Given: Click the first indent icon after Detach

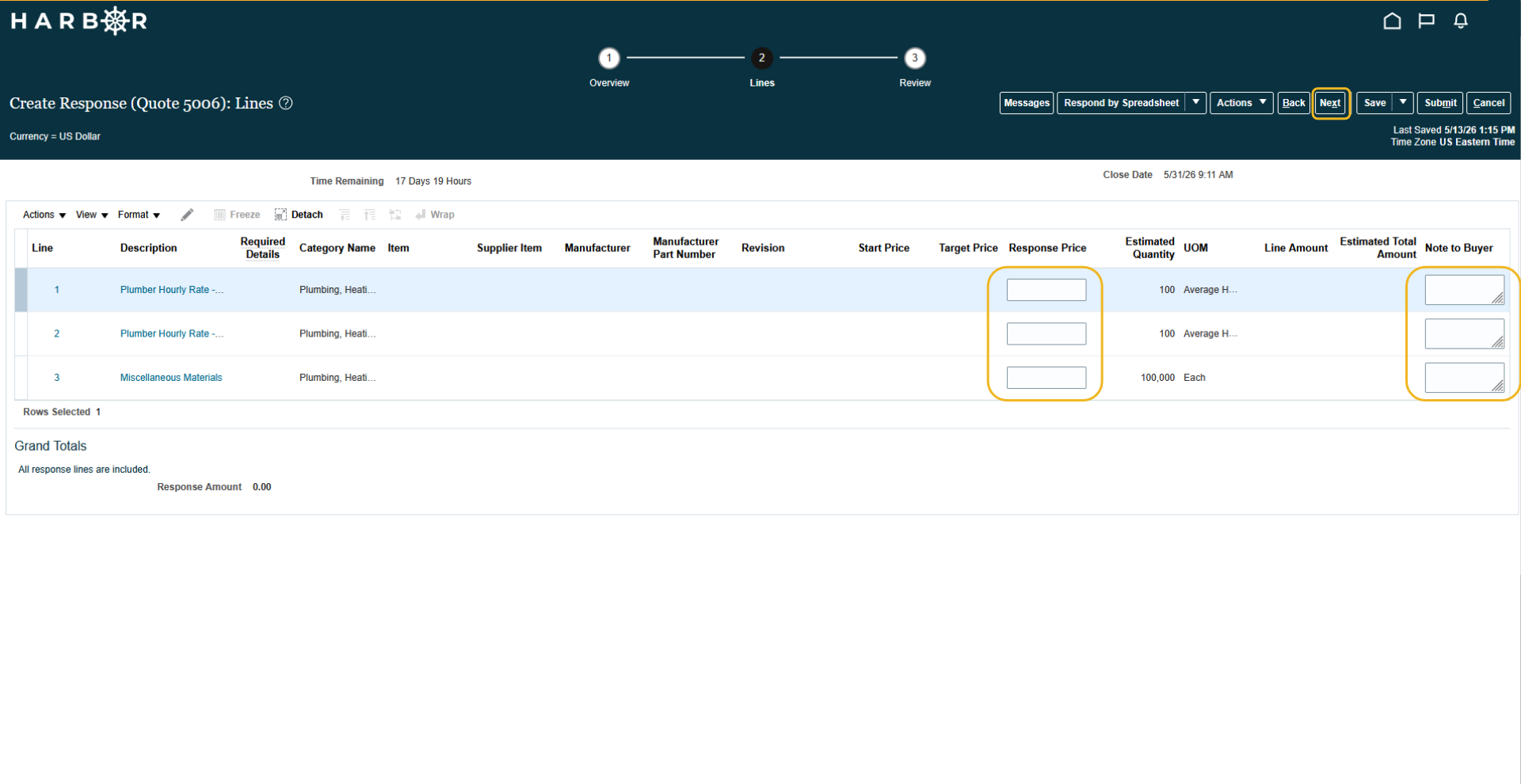Looking at the screenshot, I should coord(345,215).
